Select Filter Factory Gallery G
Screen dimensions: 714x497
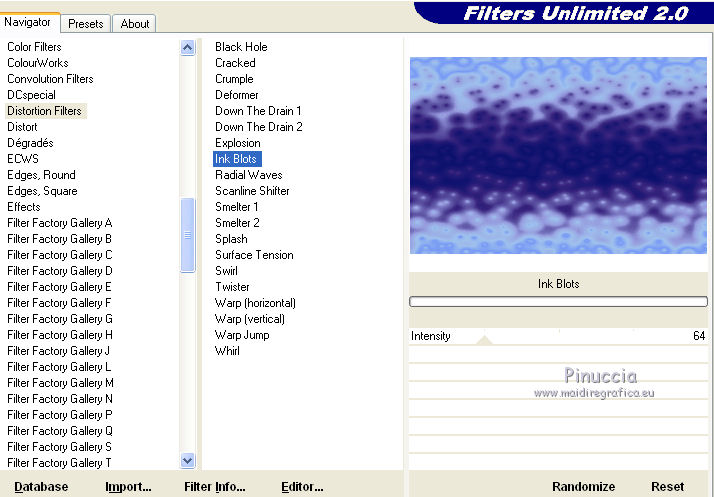click(x=60, y=319)
